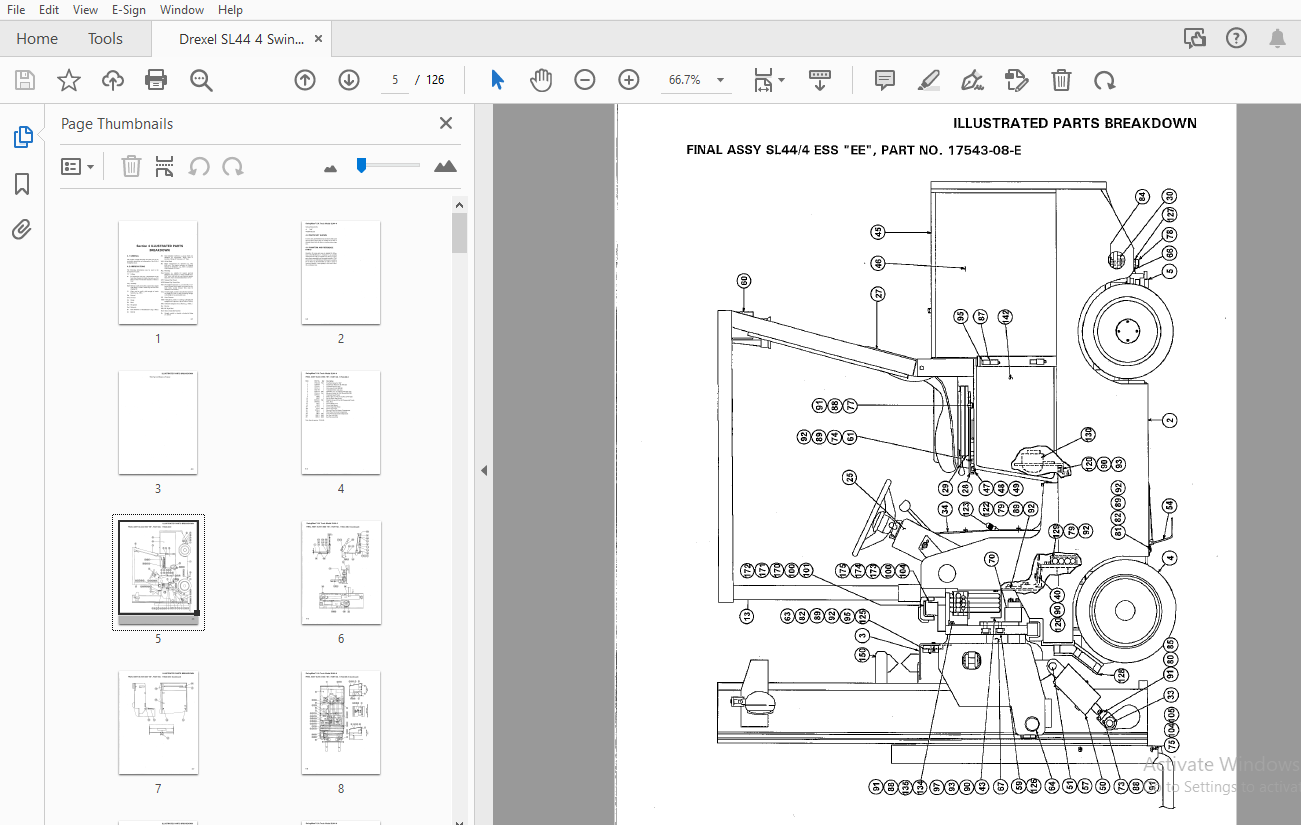Open the Page Thumbnails sidebar icon
Screen dimensions: 1301x825
23,137
